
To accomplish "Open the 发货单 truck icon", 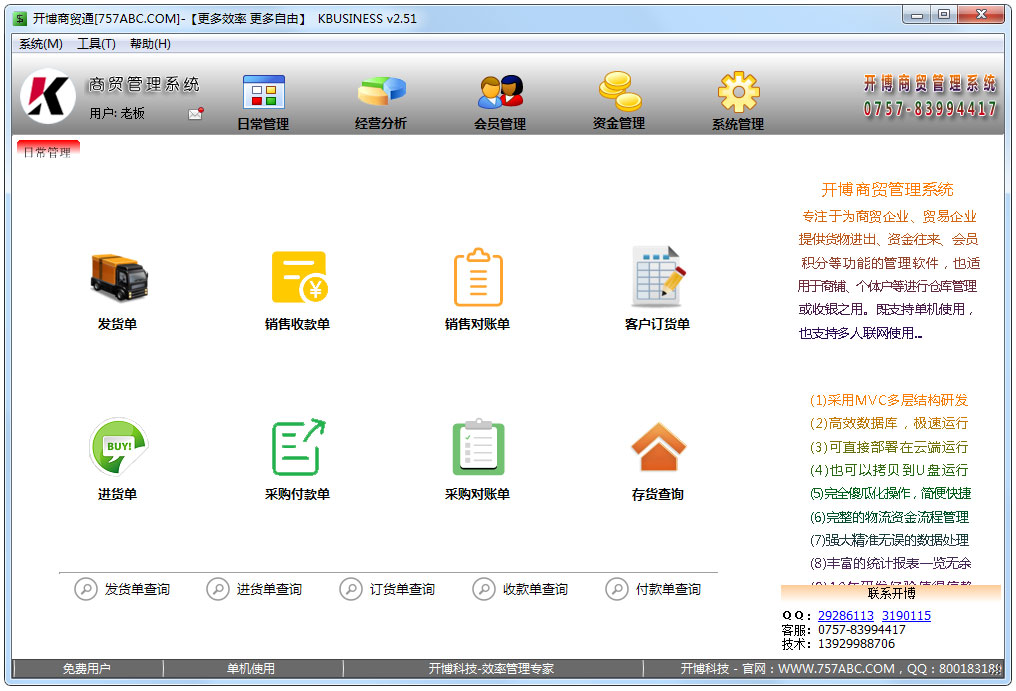I will pyautogui.click(x=118, y=278).
